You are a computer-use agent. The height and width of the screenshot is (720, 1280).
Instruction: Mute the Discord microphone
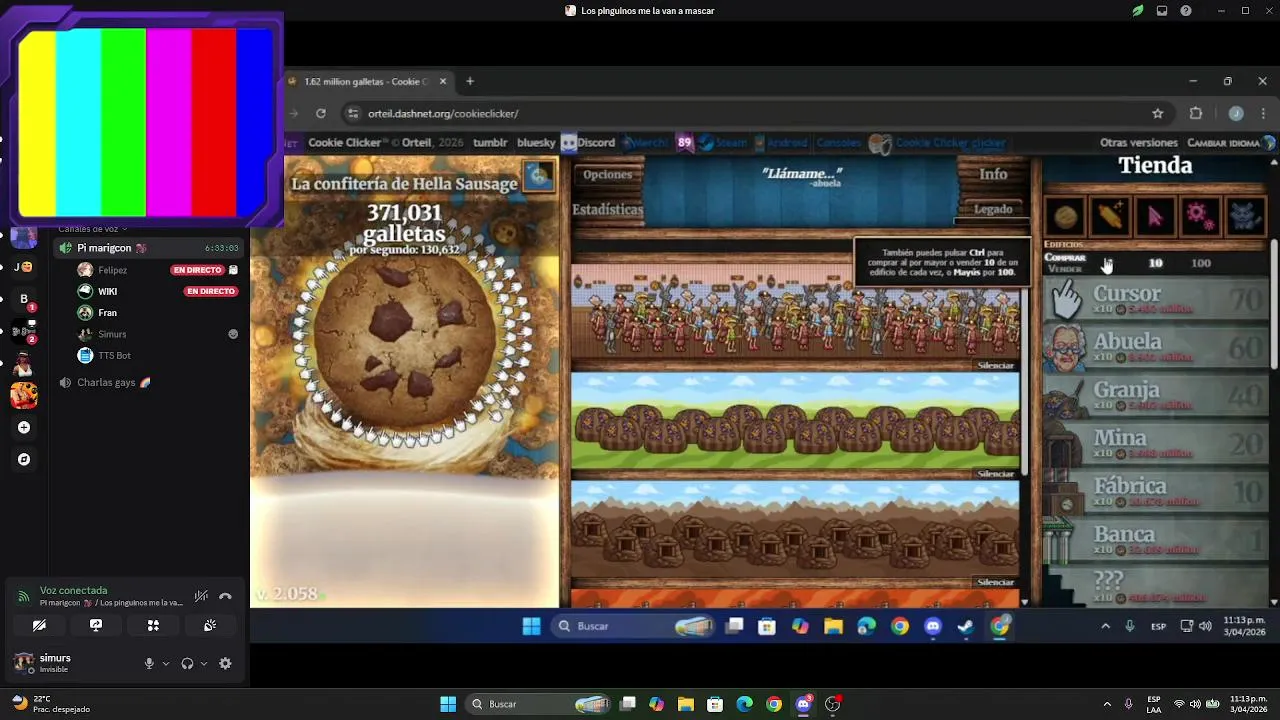[149, 663]
